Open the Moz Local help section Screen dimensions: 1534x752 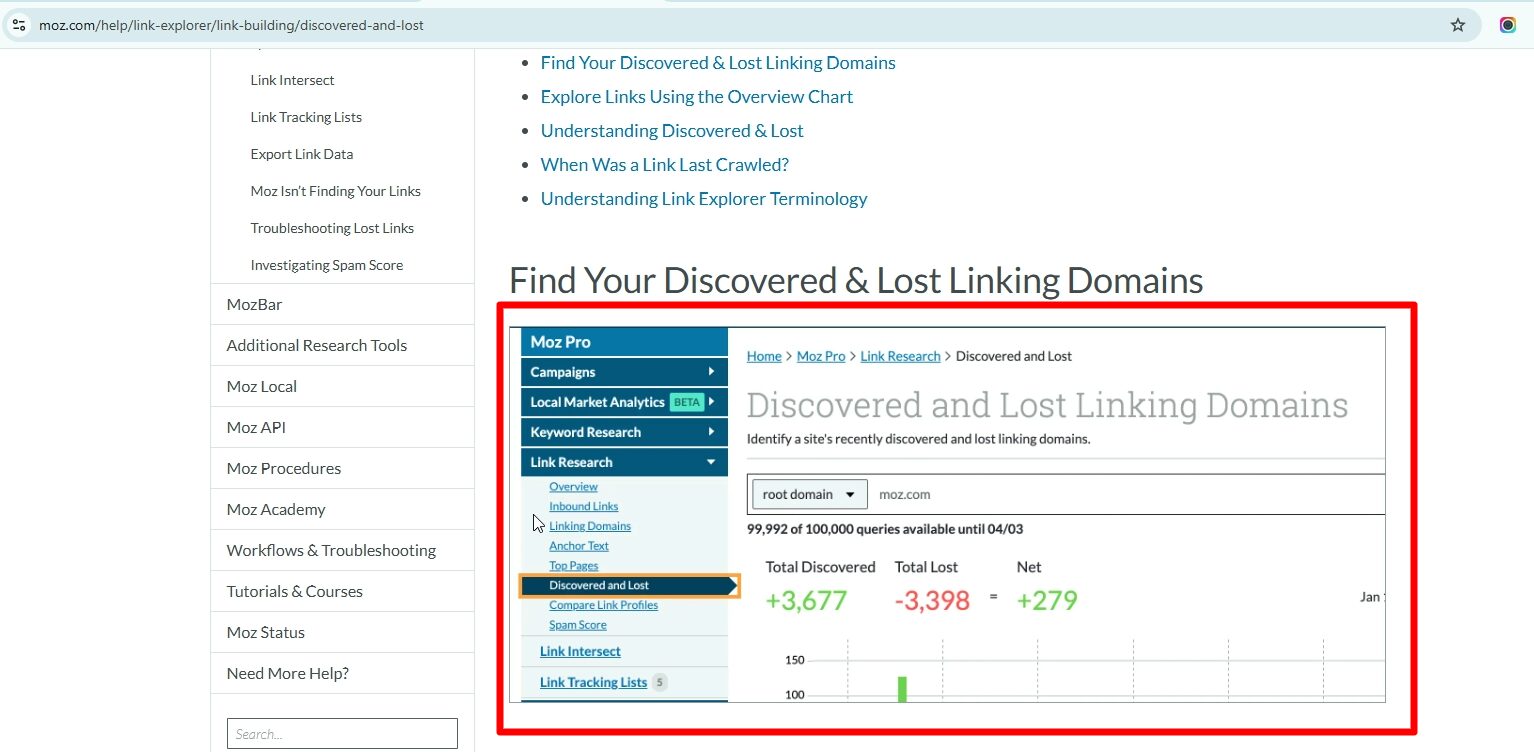coord(342,386)
